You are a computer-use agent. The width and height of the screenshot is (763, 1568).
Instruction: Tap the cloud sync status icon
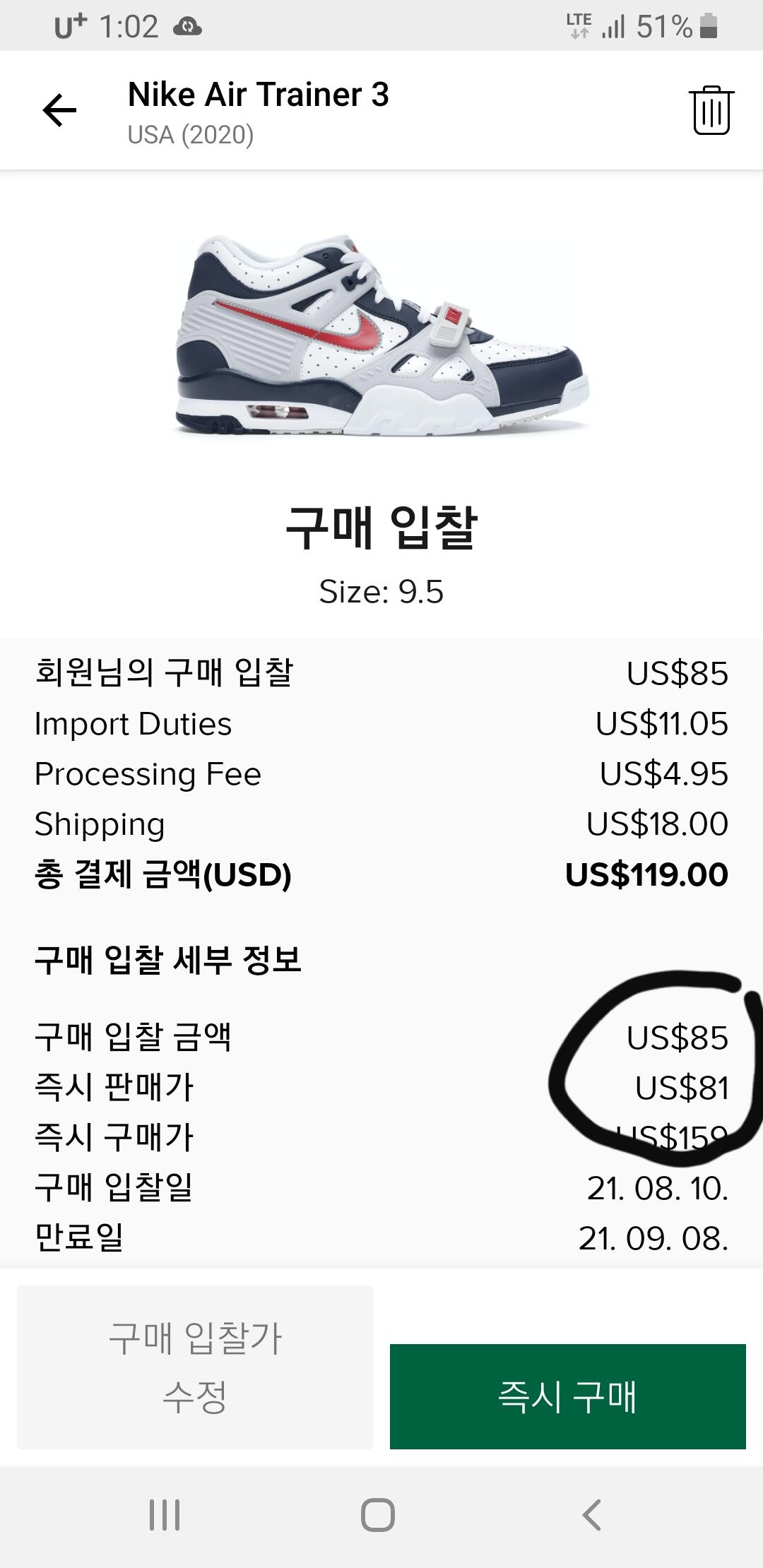tap(187, 28)
